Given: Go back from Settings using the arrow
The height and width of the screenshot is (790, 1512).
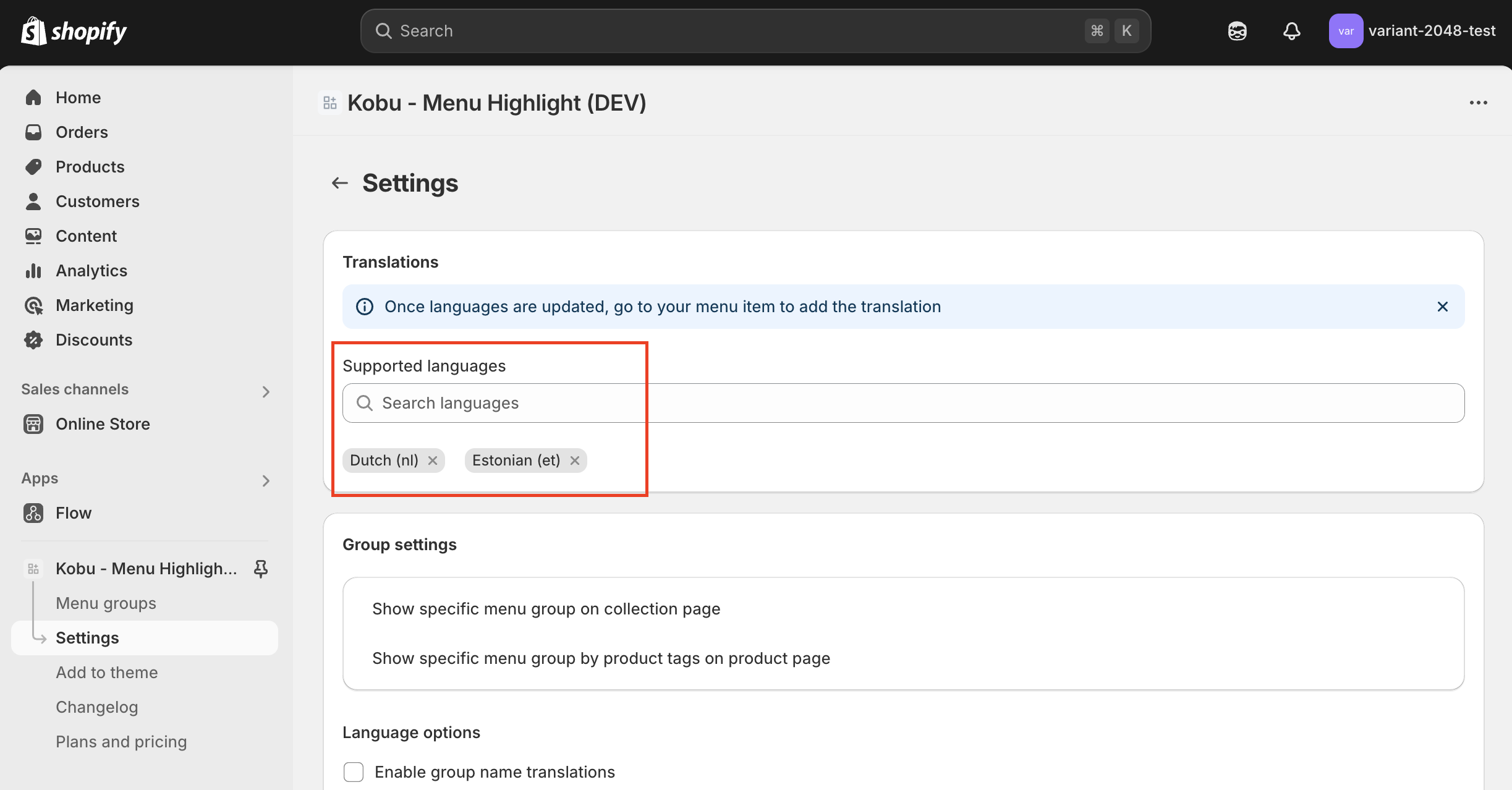Looking at the screenshot, I should click(x=339, y=182).
